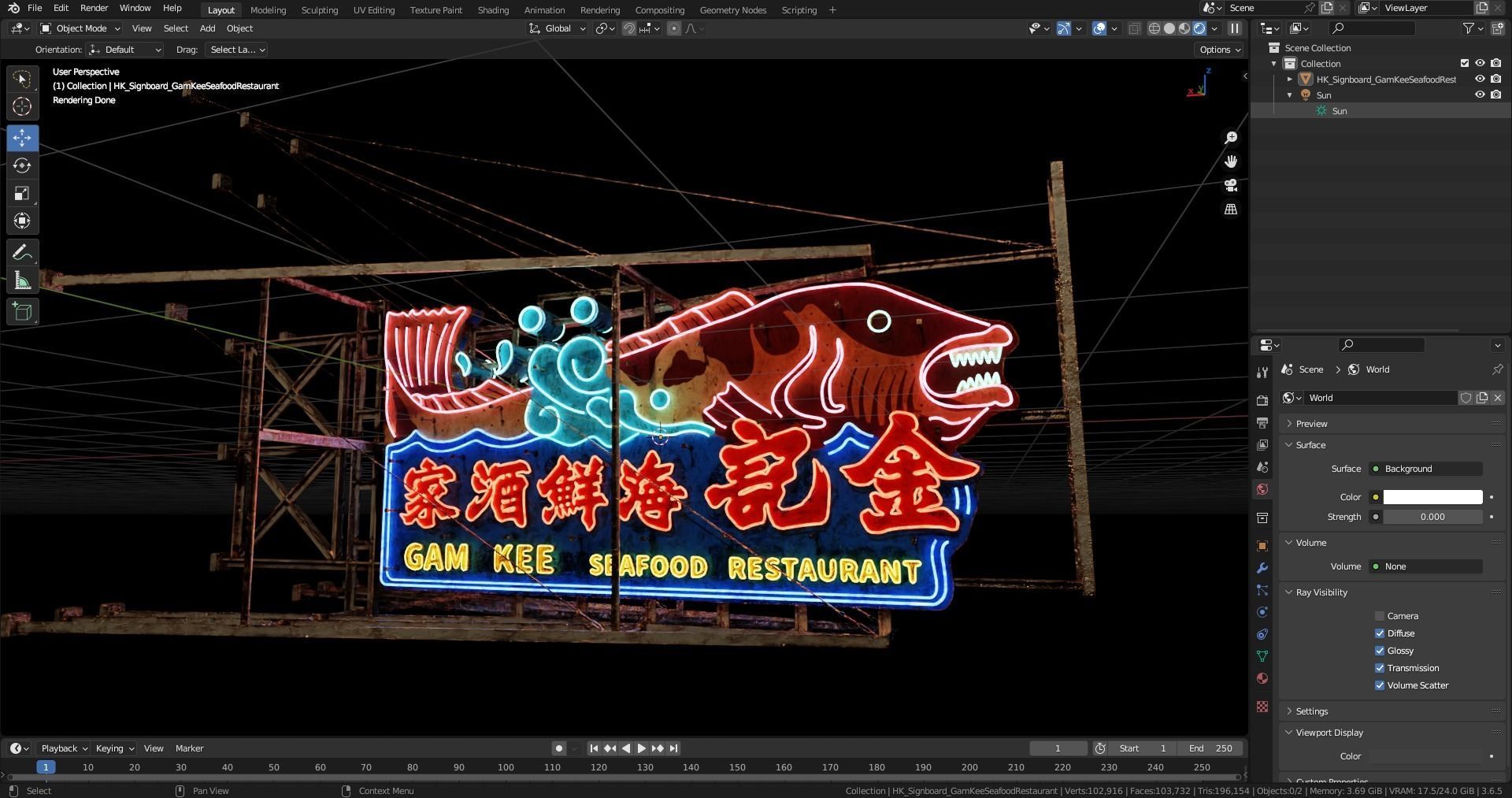Screen dimensions: 1512x798
Task: Activate the Scale tool
Action: (x=22, y=193)
